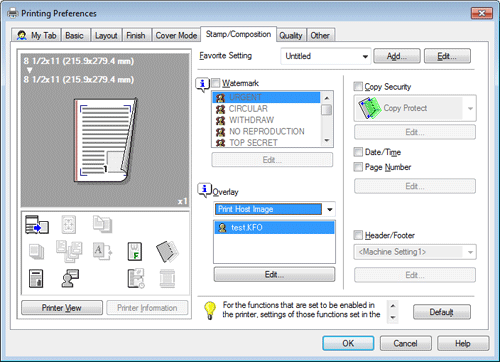Open the Copy Protect dropdown

pos(415,108)
